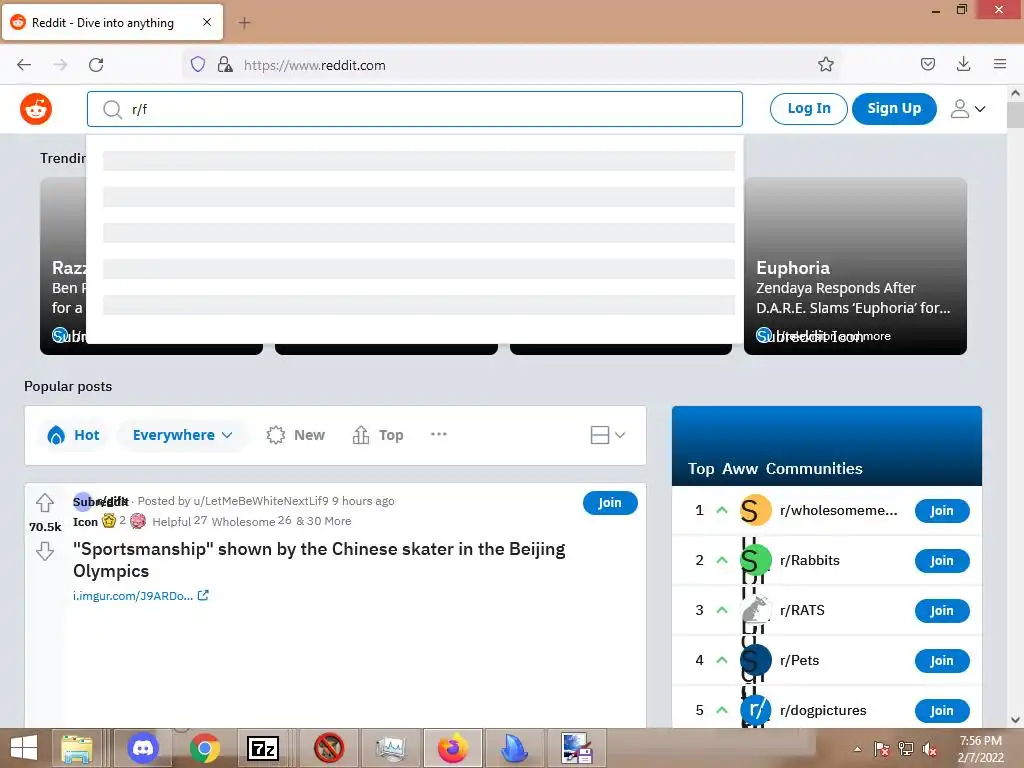Click the r/wholesomememes community avatar
This screenshot has height=768, width=1024.
756,511
